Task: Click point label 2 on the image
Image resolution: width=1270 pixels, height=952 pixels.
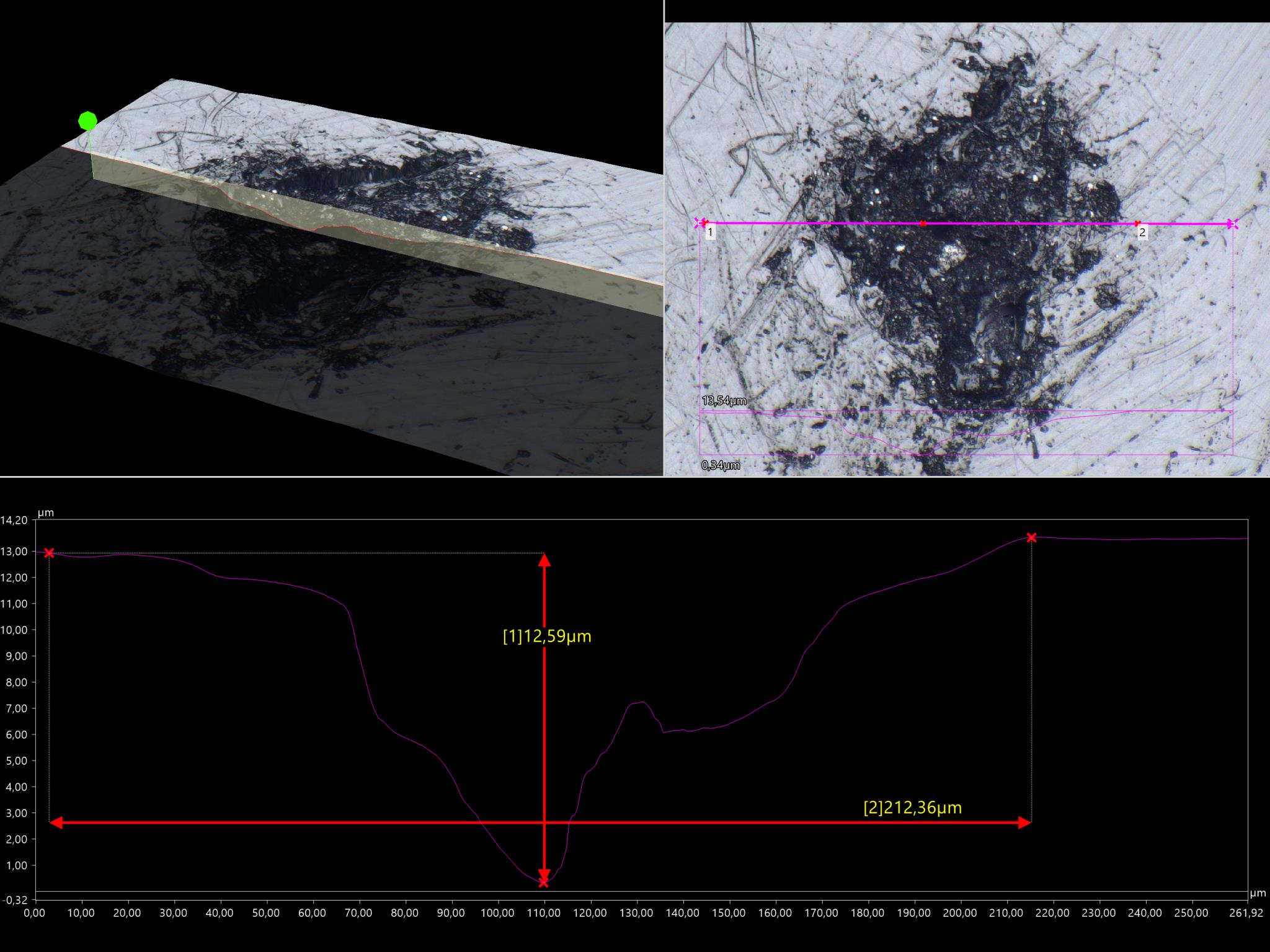Action: point(1142,233)
